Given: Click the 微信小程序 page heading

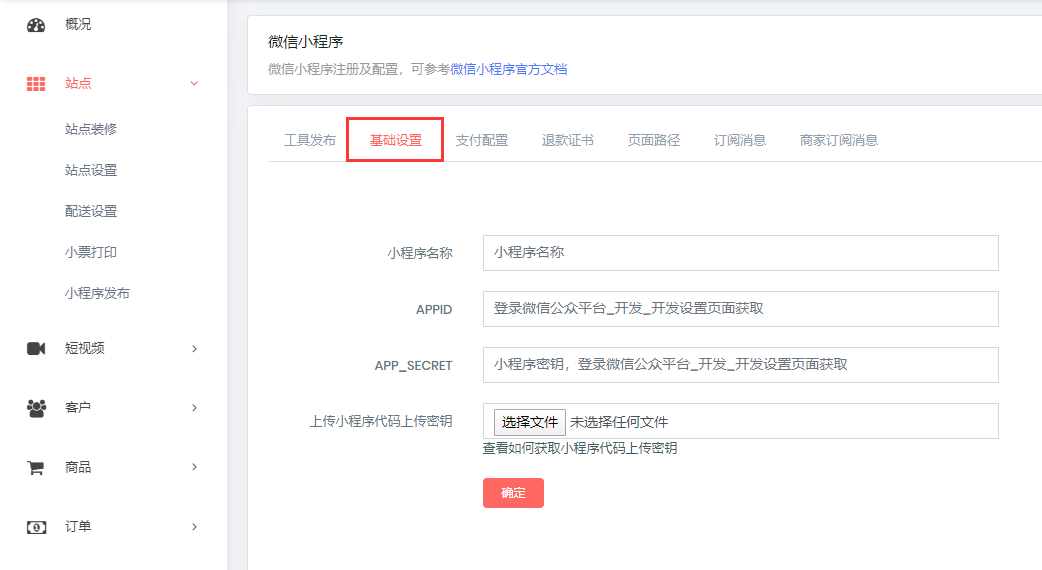Looking at the screenshot, I should [306, 42].
